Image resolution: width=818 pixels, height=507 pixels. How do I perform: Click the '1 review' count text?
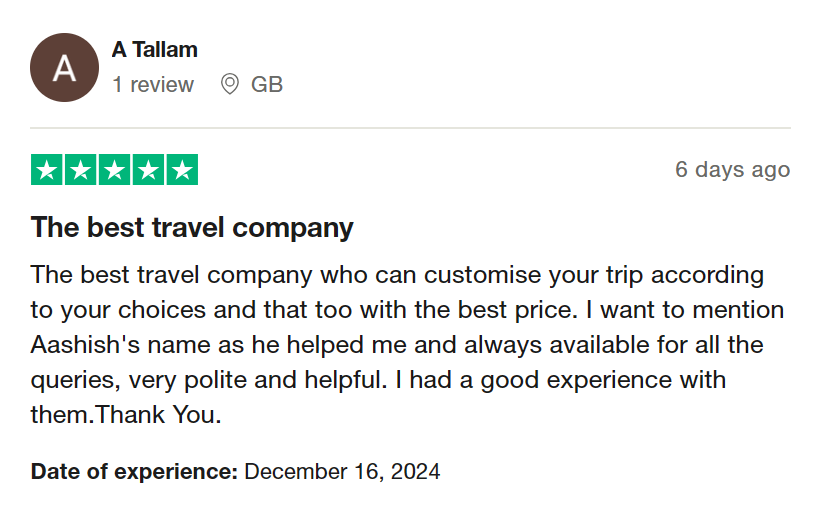point(152,85)
